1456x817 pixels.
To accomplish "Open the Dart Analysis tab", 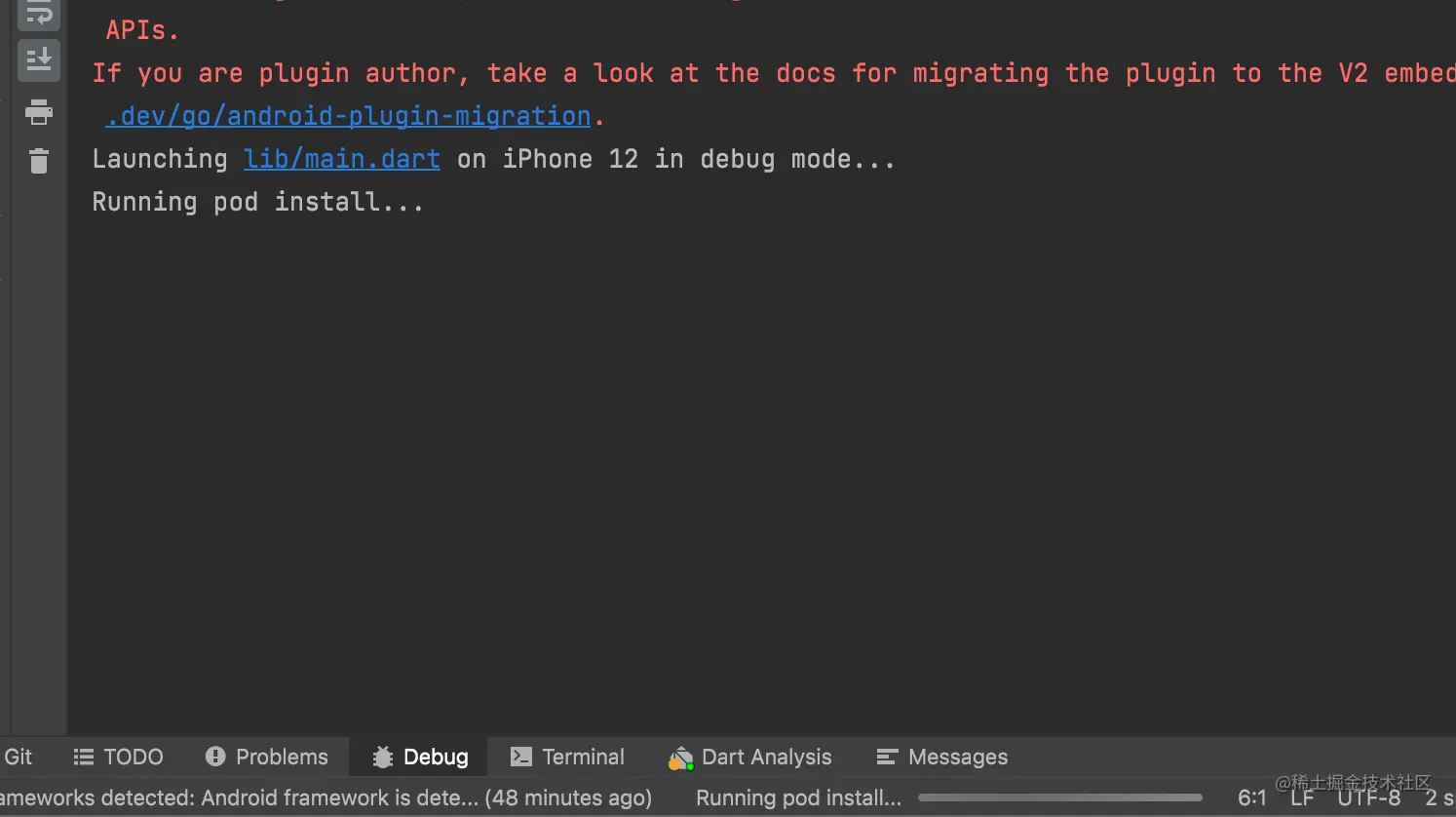I will 750,757.
